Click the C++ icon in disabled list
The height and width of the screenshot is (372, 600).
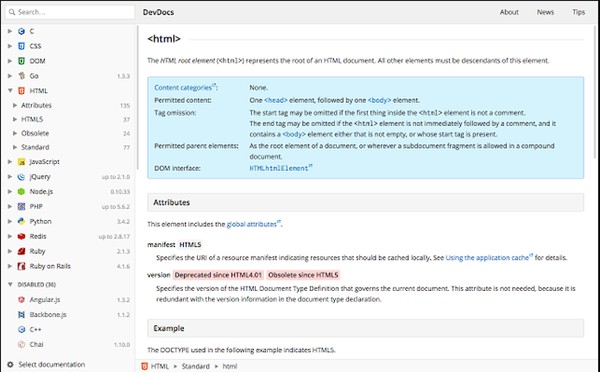(x=21, y=330)
